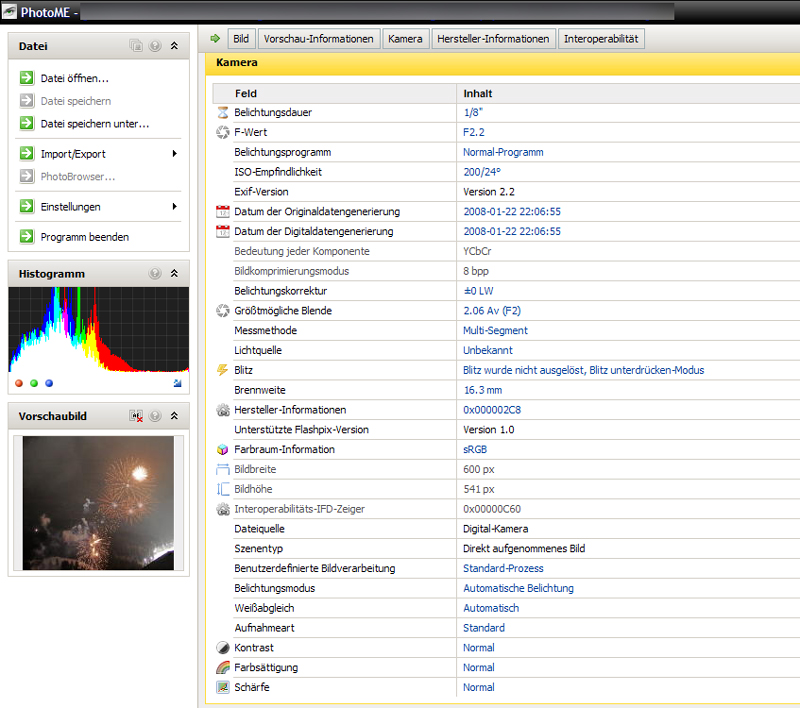
Task: Click Datei öffnen... to open file
Action: 74,78
